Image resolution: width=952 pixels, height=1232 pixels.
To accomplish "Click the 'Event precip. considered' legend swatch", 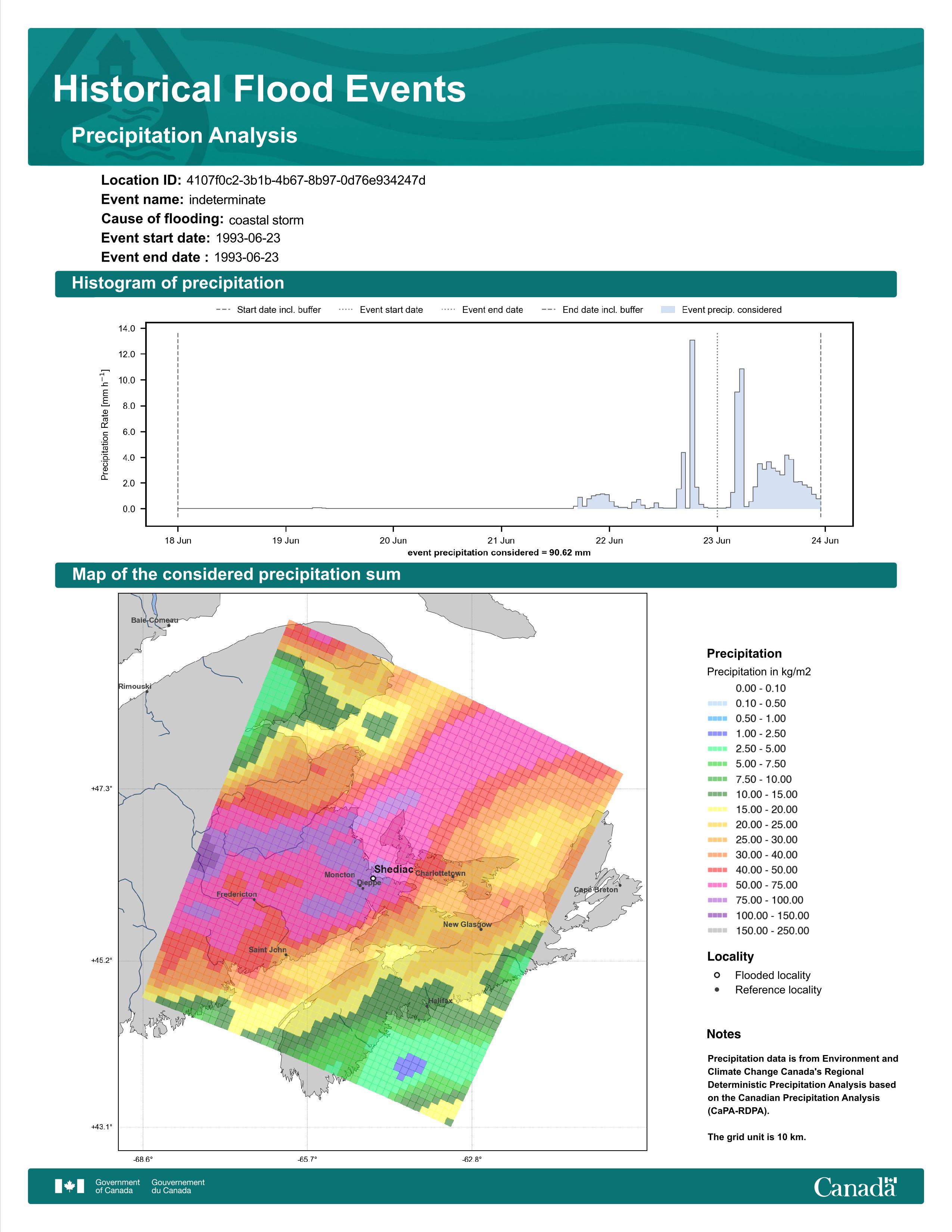I will [668, 310].
